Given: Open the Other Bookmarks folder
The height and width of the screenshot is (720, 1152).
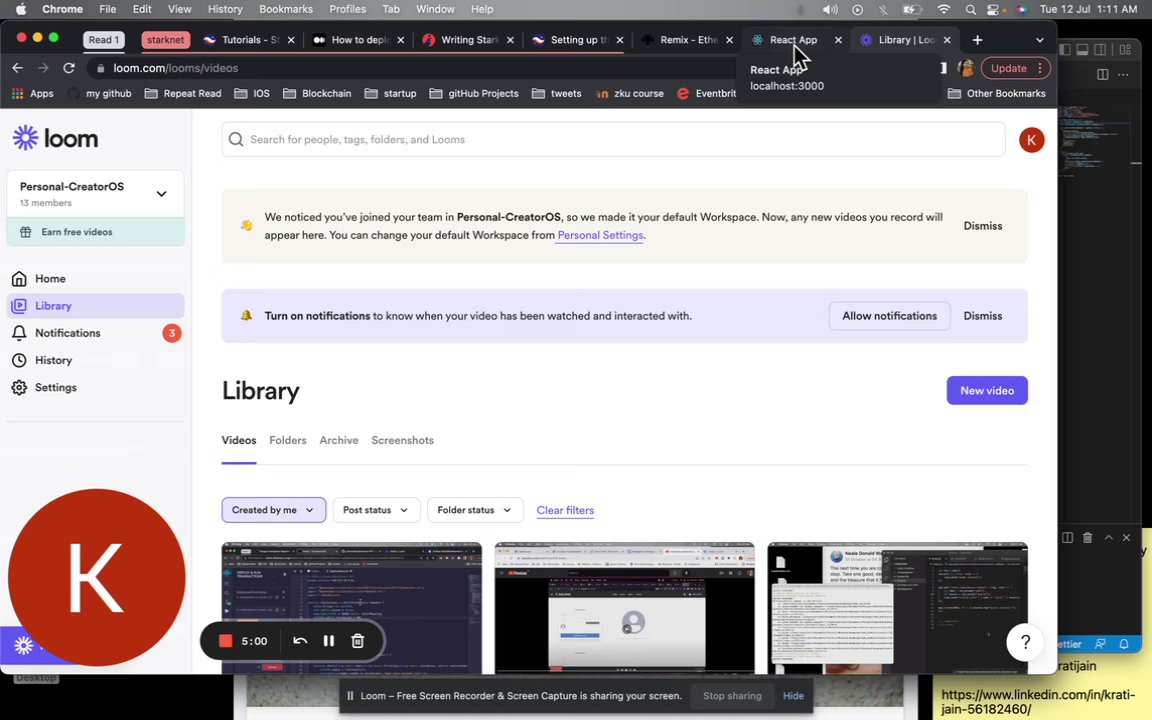Looking at the screenshot, I should click(x=997, y=93).
